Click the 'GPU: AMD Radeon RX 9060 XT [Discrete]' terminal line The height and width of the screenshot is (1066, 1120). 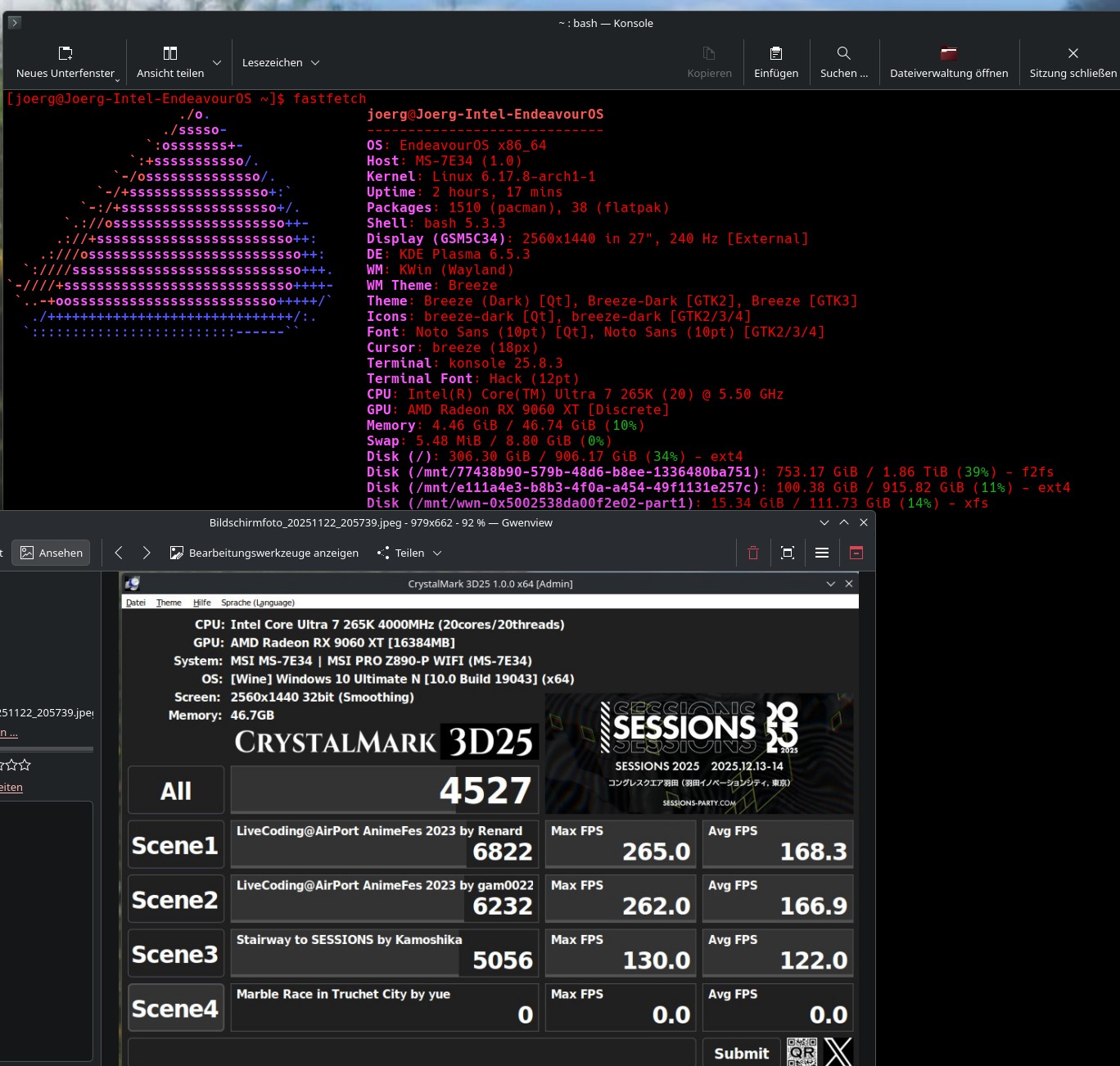click(517, 410)
